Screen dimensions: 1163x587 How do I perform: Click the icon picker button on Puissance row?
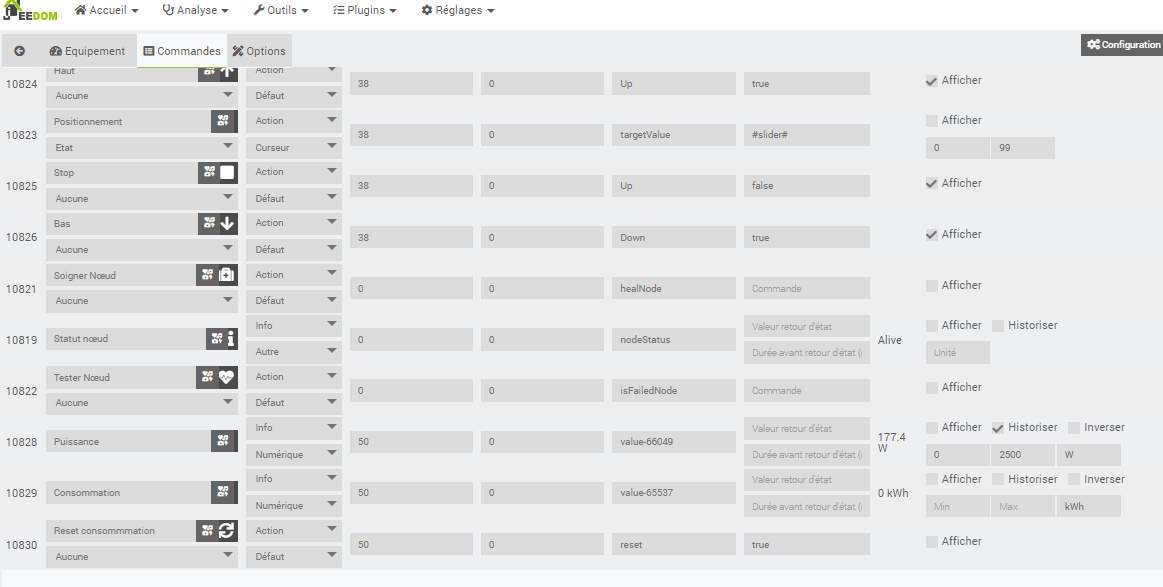click(x=221, y=441)
